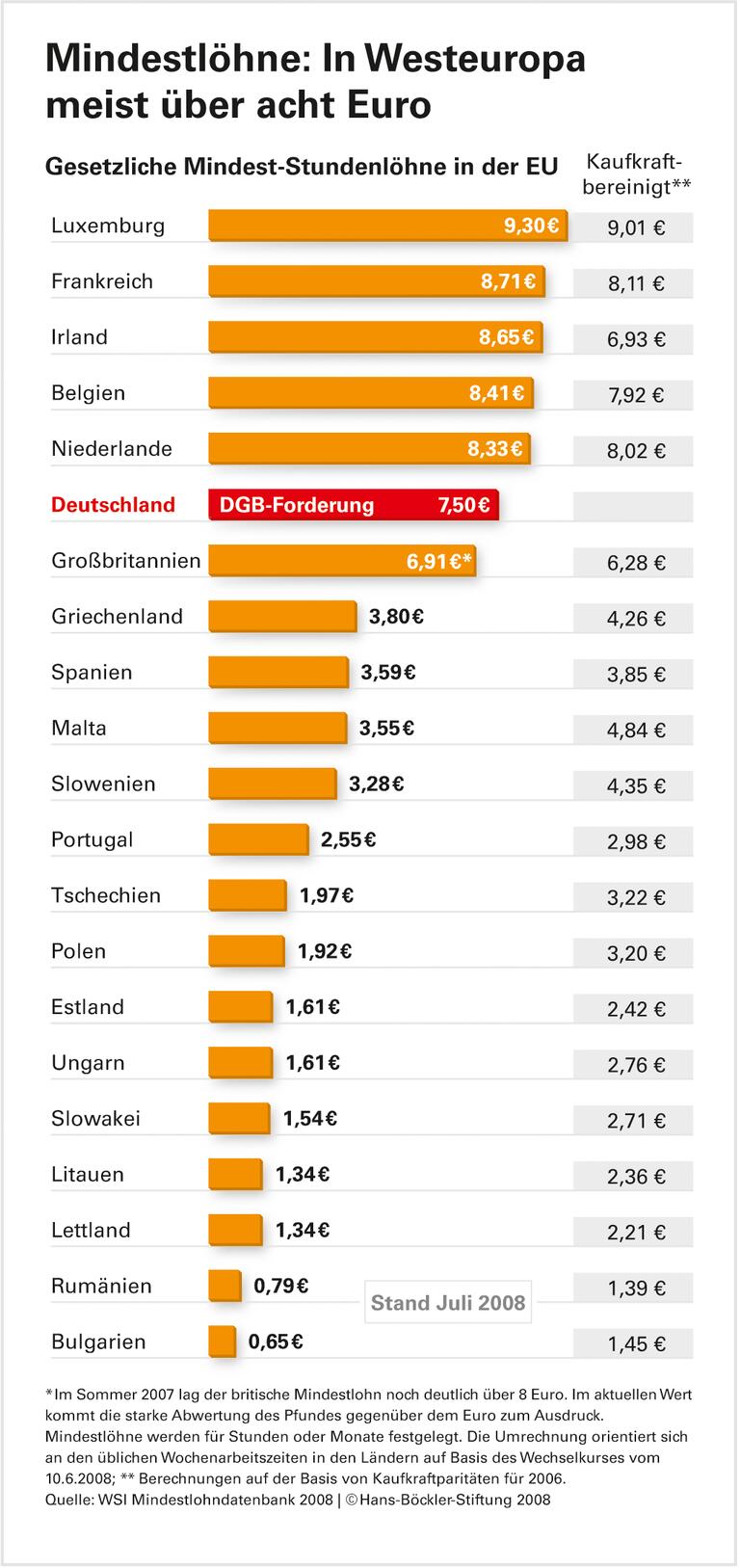Select the Deutschland label in red
The image size is (740, 1568).
[x=113, y=505]
